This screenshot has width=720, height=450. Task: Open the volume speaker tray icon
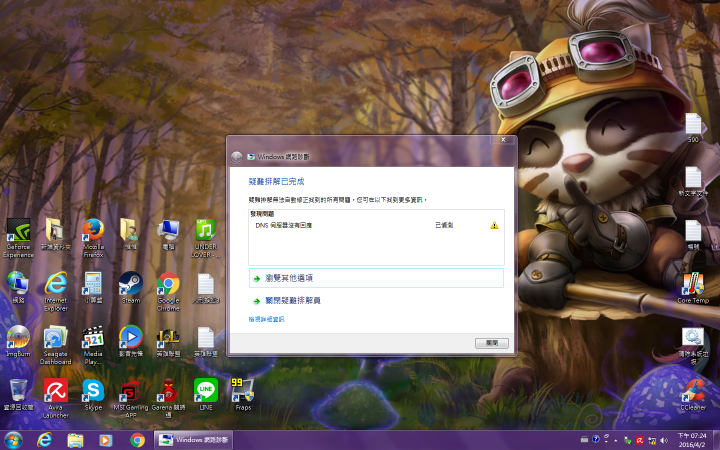[664, 441]
